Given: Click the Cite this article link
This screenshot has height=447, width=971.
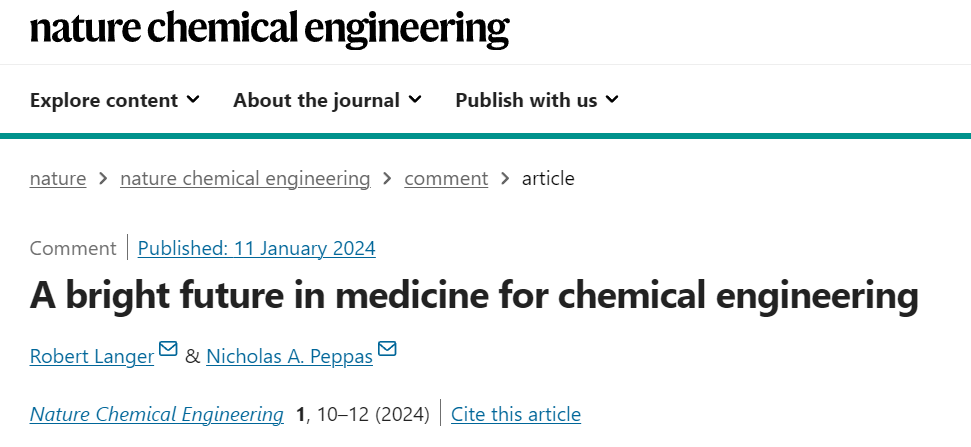Looking at the screenshot, I should [x=516, y=414].
